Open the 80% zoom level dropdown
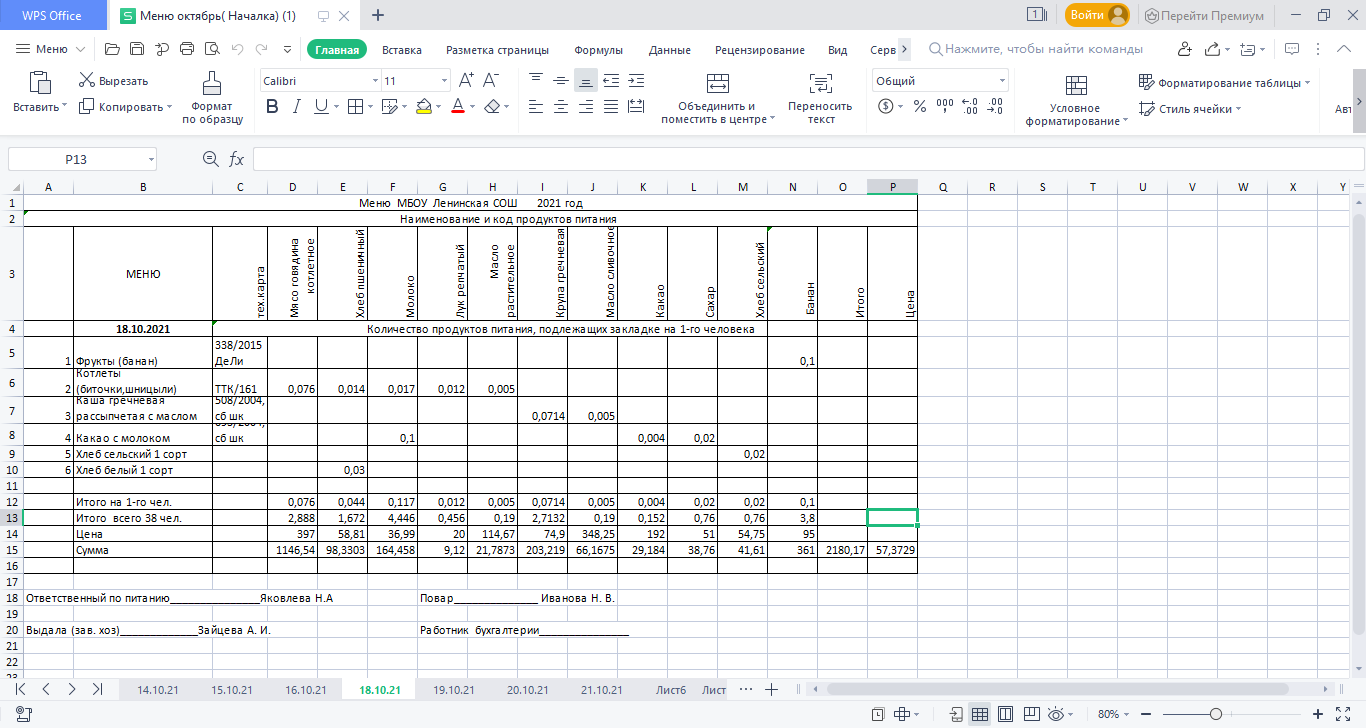 [1119, 714]
